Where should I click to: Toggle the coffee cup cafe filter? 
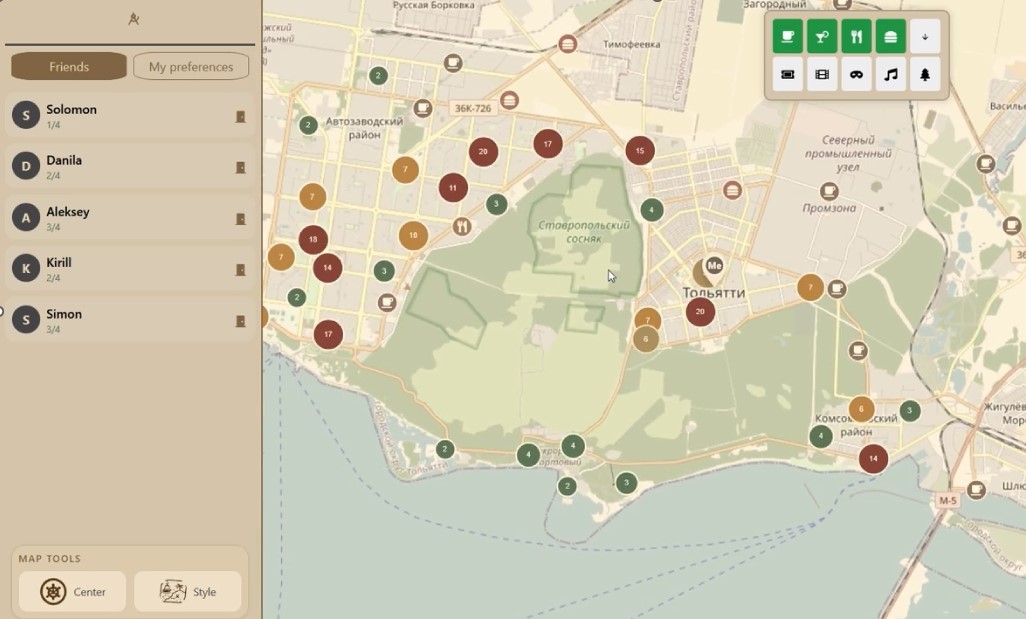[788, 37]
